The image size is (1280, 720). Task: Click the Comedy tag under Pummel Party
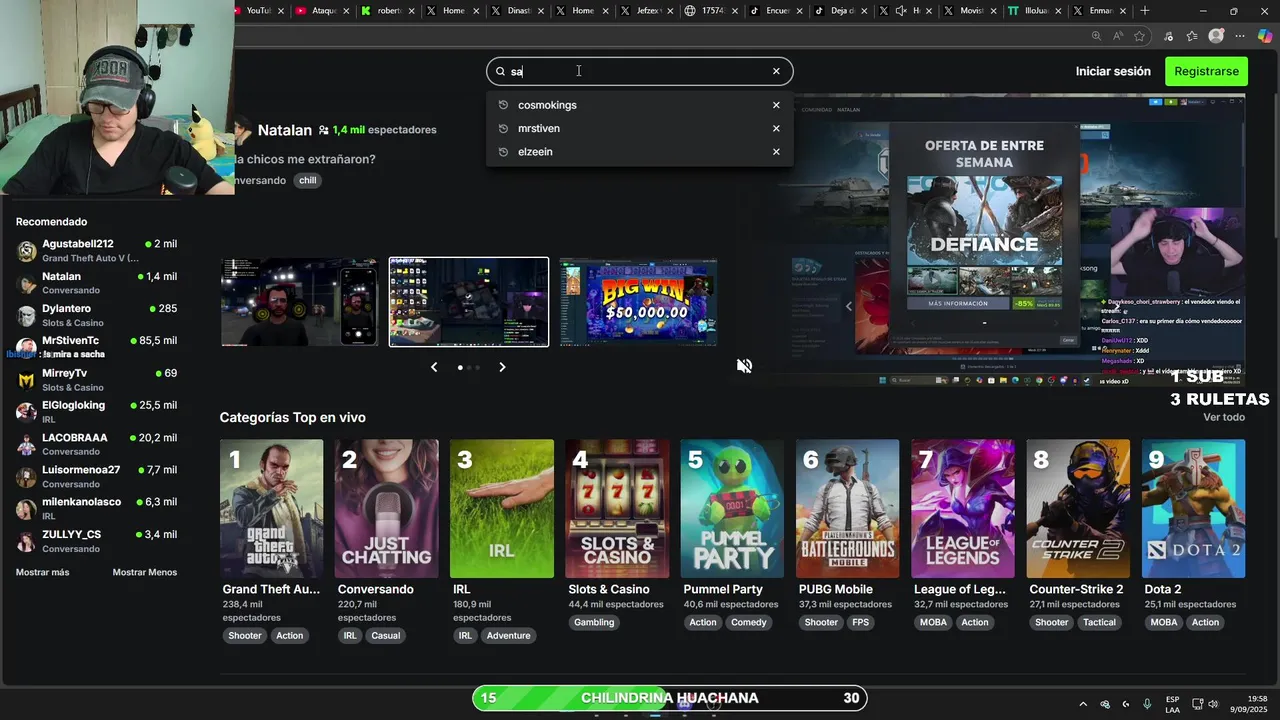point(748,622)
